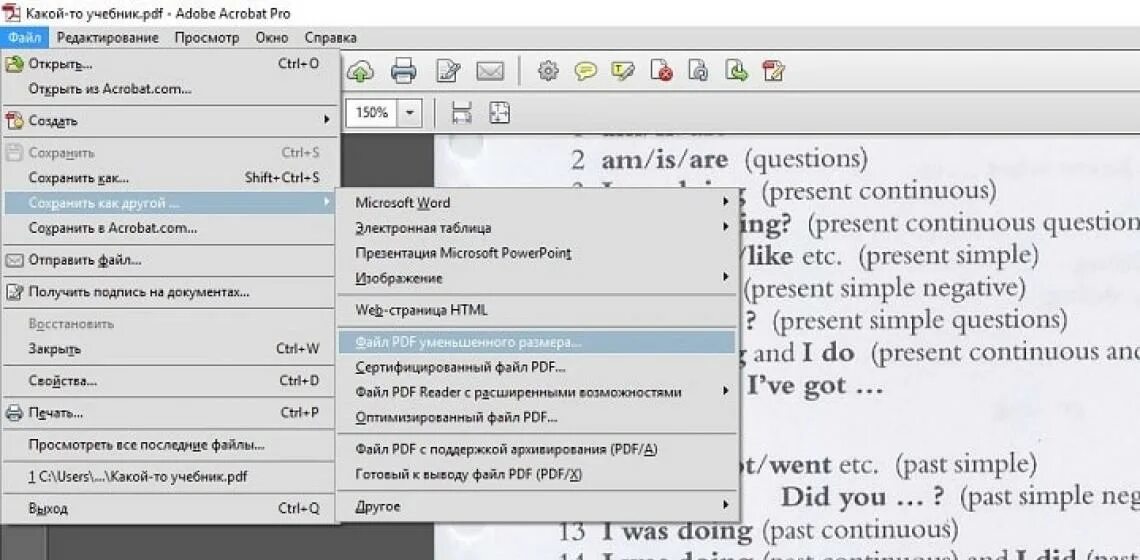This screenshot has width=1140, height=560.
Task: Choose Файл PDF уменьшенного размера...
Action: coord(537,342)
